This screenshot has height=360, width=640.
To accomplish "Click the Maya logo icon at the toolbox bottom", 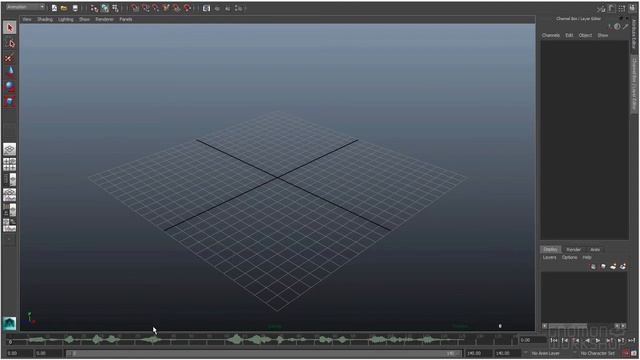I will click(9, 323).
